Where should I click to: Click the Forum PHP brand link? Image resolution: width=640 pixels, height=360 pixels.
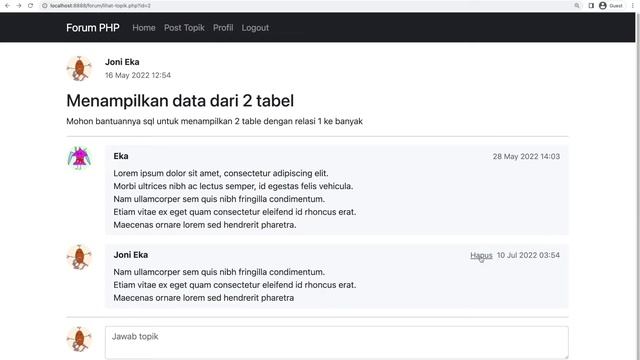click(93, 28)
